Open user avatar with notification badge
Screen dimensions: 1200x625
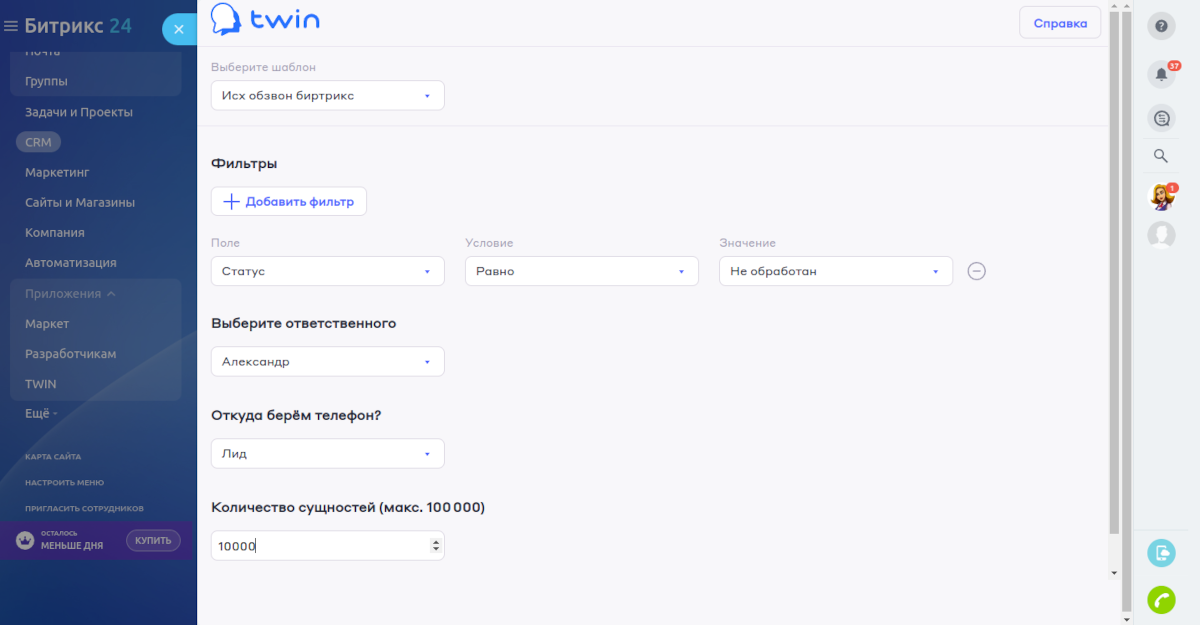[x=1161, y=196]
